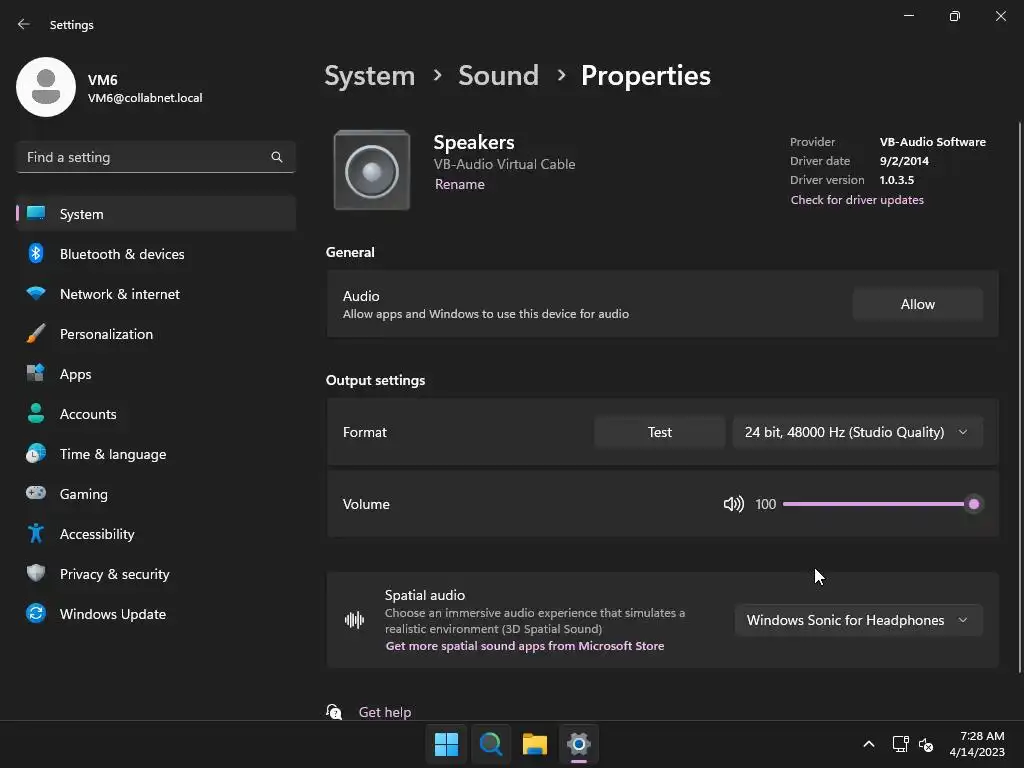Select Time & language in the sidebar
Viewport: 1024px width, 768px height.
click(113, 454)
